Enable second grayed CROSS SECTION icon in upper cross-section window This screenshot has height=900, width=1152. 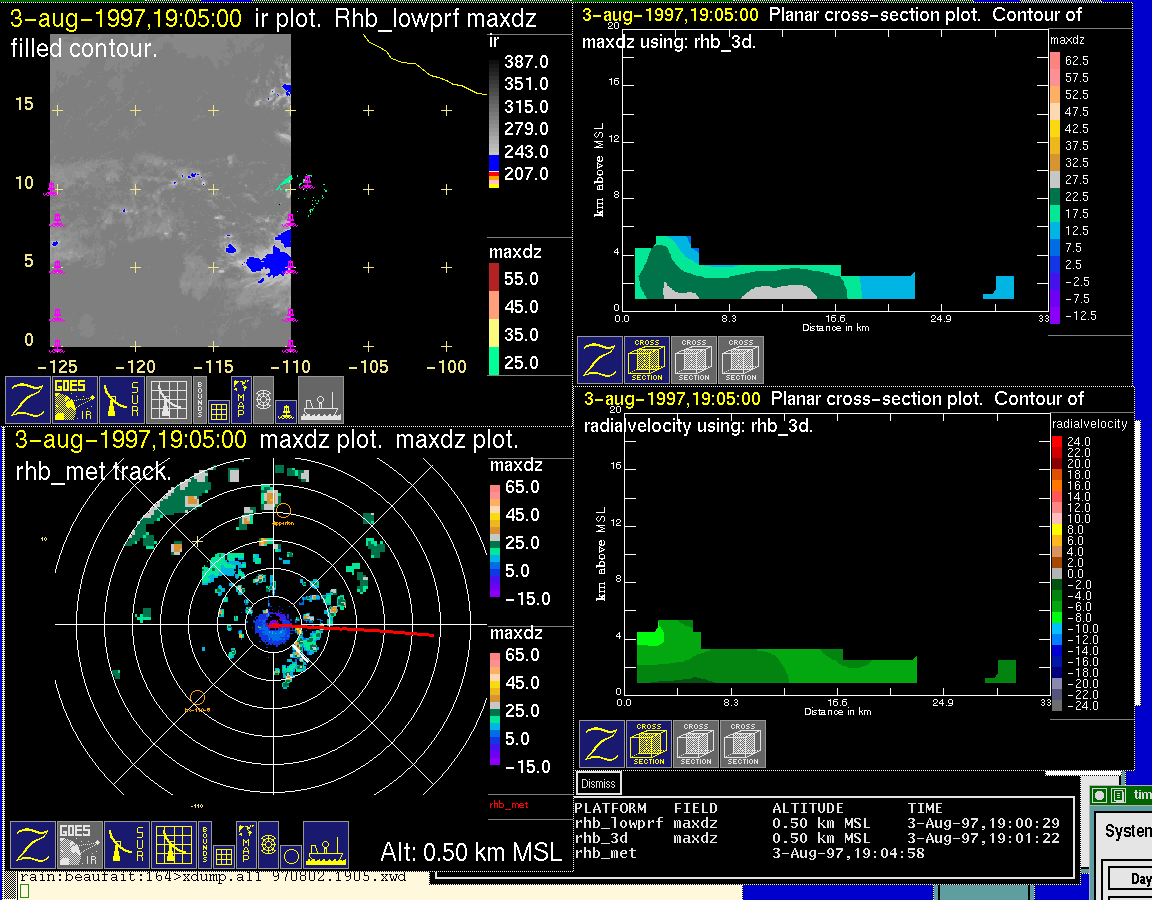click(x=741, y=360)
